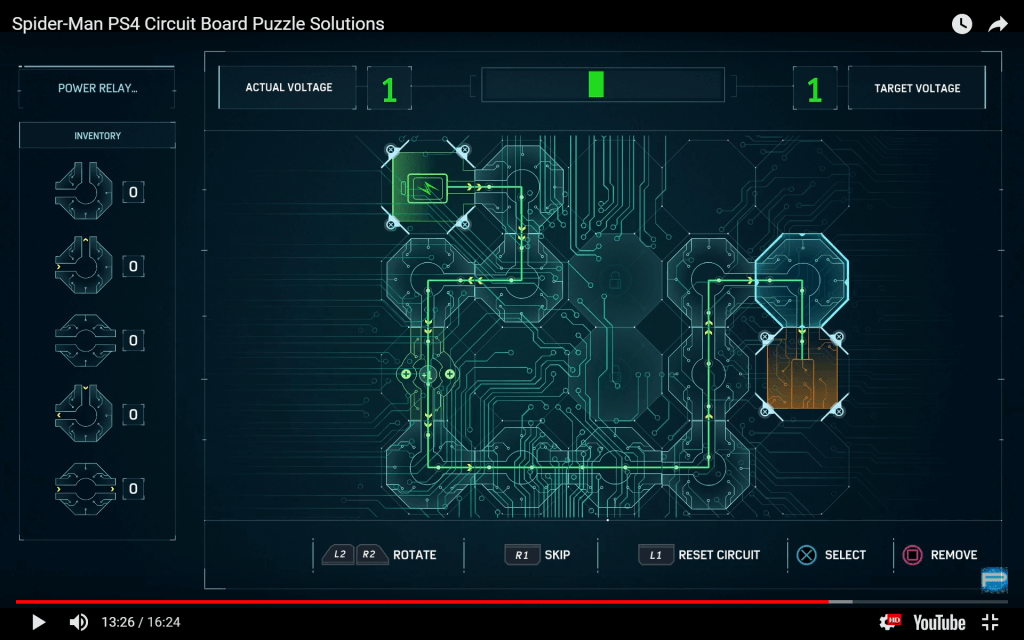This screenshot has width=1024, height=640.
Task: Click the Target Voltage label
Action: click(x=917, y=88)
